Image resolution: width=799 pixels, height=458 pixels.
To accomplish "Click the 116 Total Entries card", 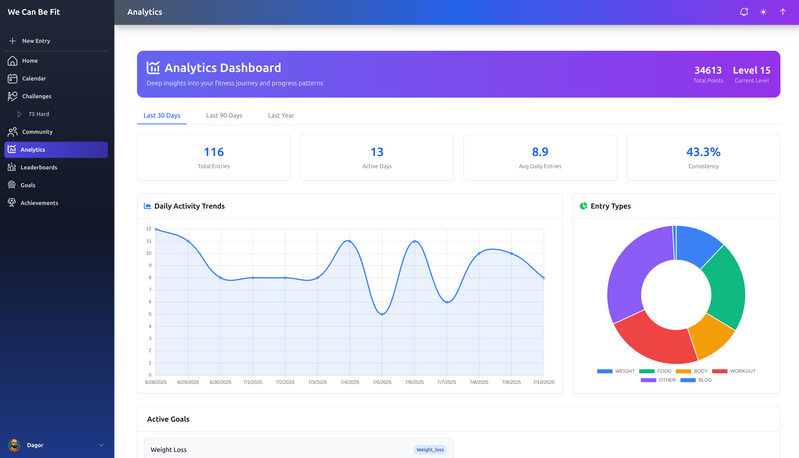I will pos(214,157).
